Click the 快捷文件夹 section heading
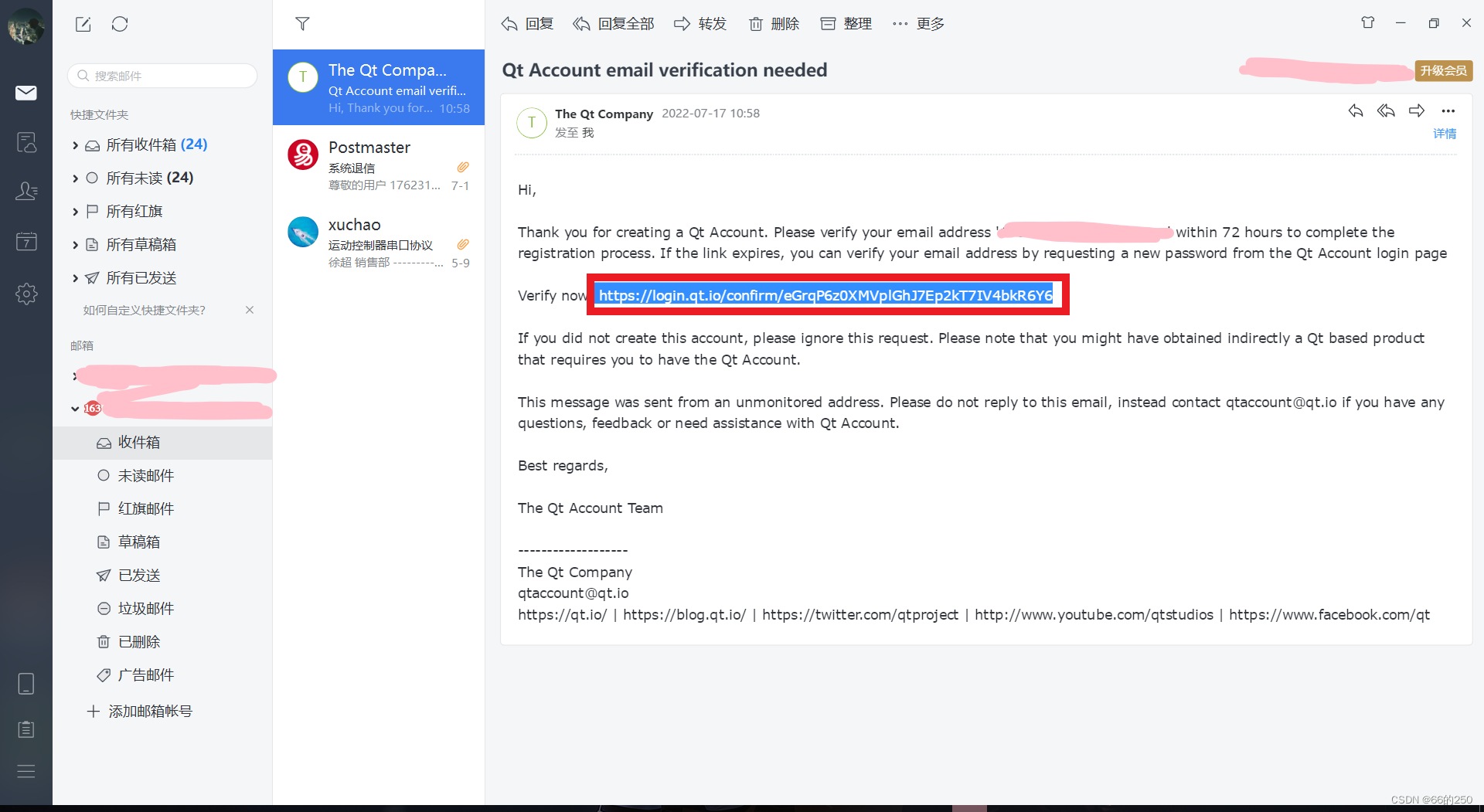This screenshot has width=1484, height=812. (x=100, y=114)
